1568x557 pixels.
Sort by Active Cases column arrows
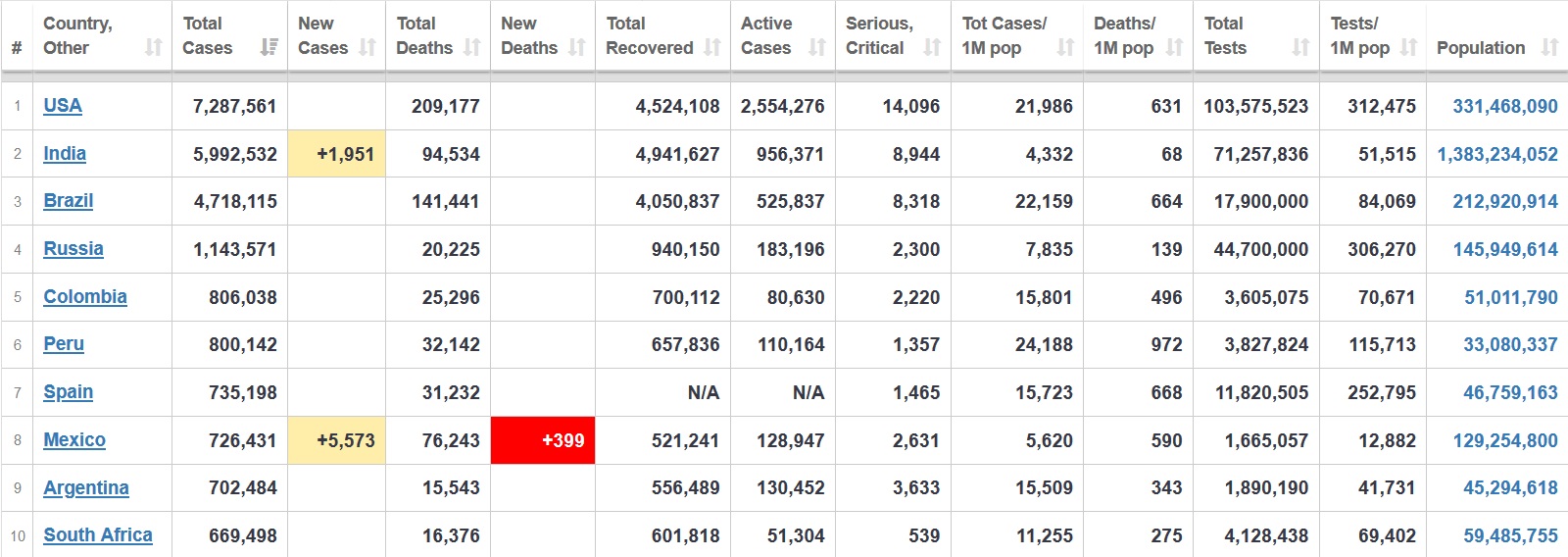(817, 47)
